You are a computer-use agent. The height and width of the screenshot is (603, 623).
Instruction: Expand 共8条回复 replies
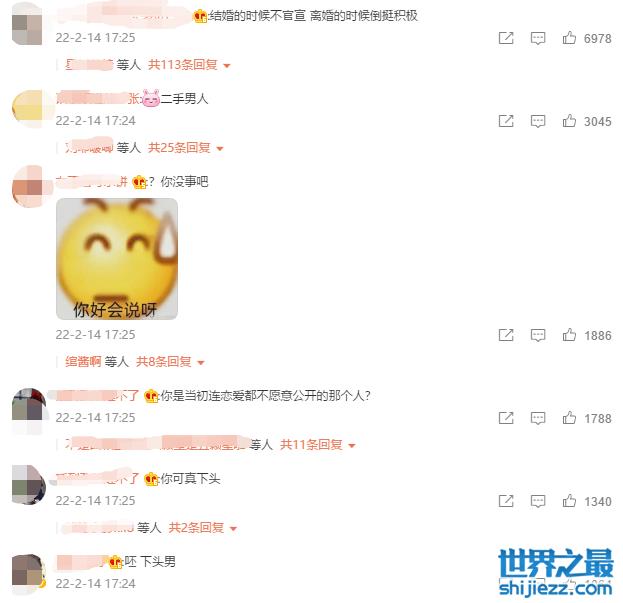tap(170, 361)
